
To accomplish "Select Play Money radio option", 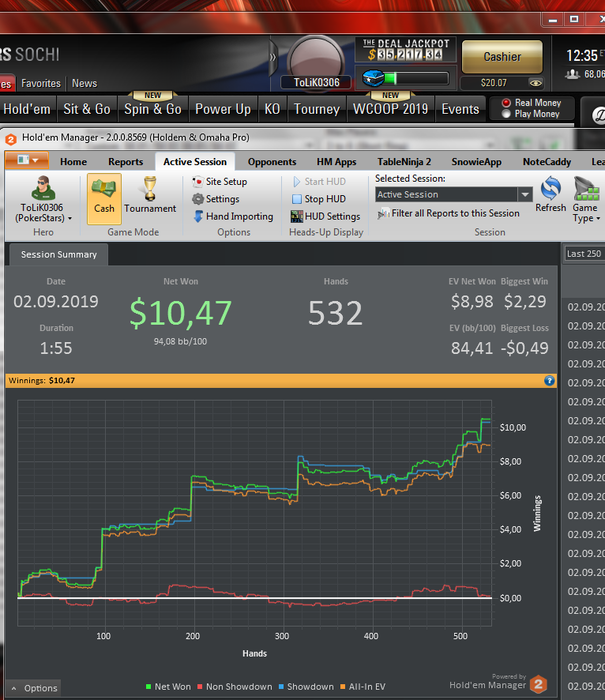I will pyautogui.click(x=506, y=114).
